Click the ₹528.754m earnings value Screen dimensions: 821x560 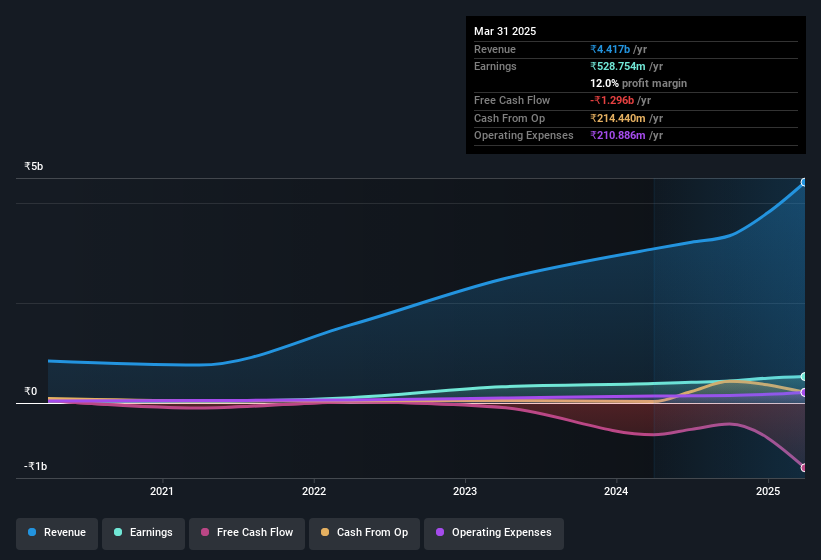(x=617, y=66)
